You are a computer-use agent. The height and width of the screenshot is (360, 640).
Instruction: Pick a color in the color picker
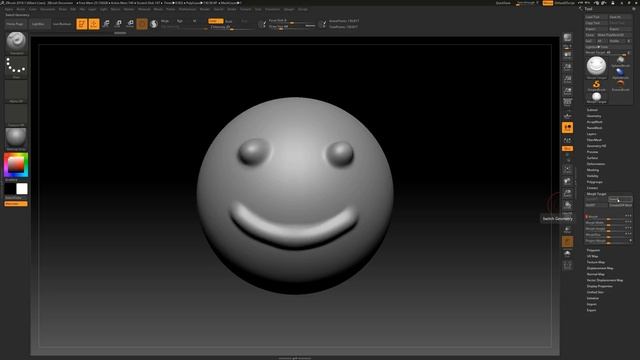[16, 165]
